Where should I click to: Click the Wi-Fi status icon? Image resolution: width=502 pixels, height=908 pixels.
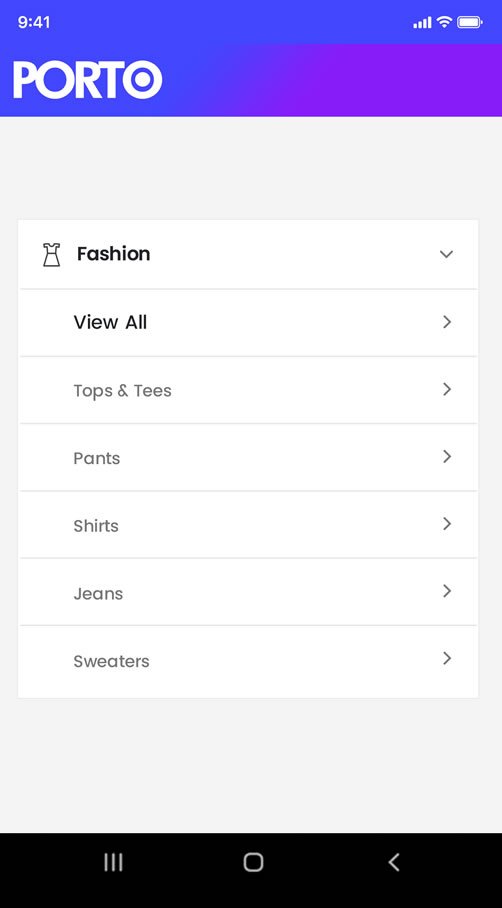click(x=444, y=22)
